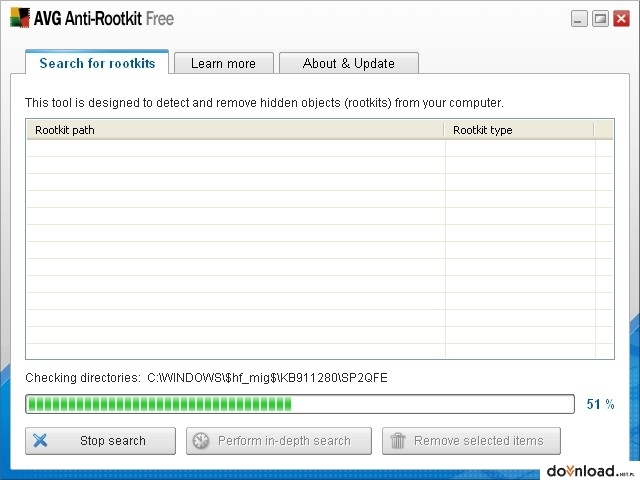Open the Learn more tab
The width and height of the screenshot is (640, 480).
click(x=224, y=63)
